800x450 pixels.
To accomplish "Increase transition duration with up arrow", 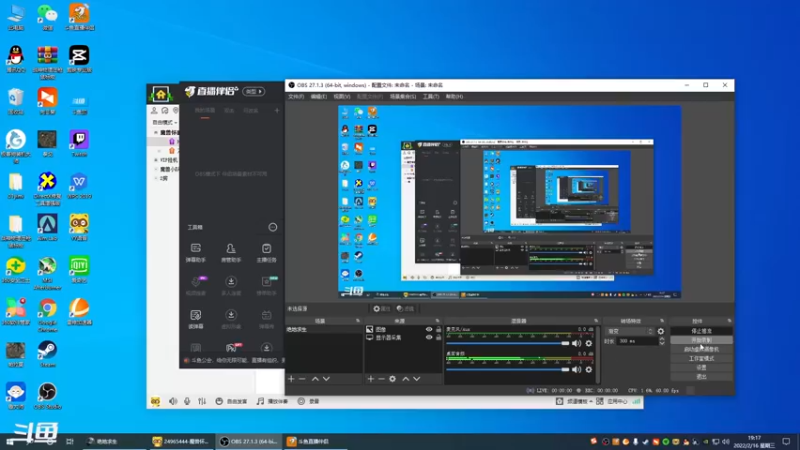I will [662, 339].
